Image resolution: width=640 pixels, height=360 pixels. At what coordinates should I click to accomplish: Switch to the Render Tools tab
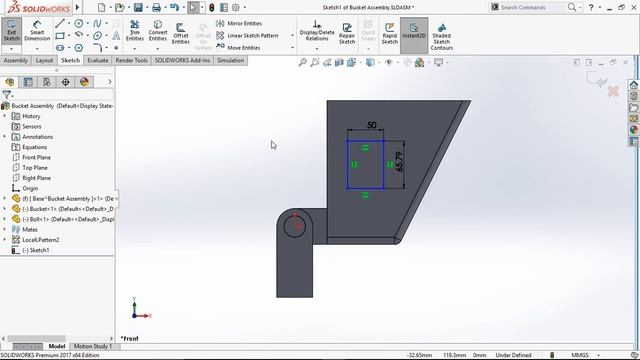coord(131,60)
